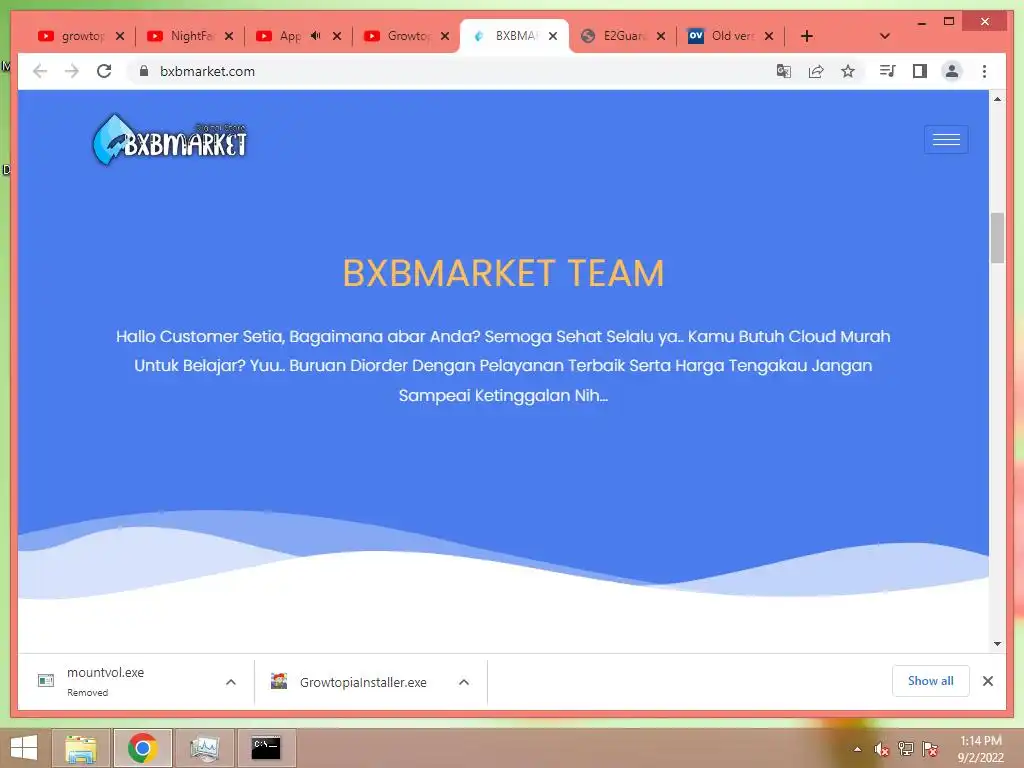
Task: Show hidden system tray icons
Action: tap(857, 749)
